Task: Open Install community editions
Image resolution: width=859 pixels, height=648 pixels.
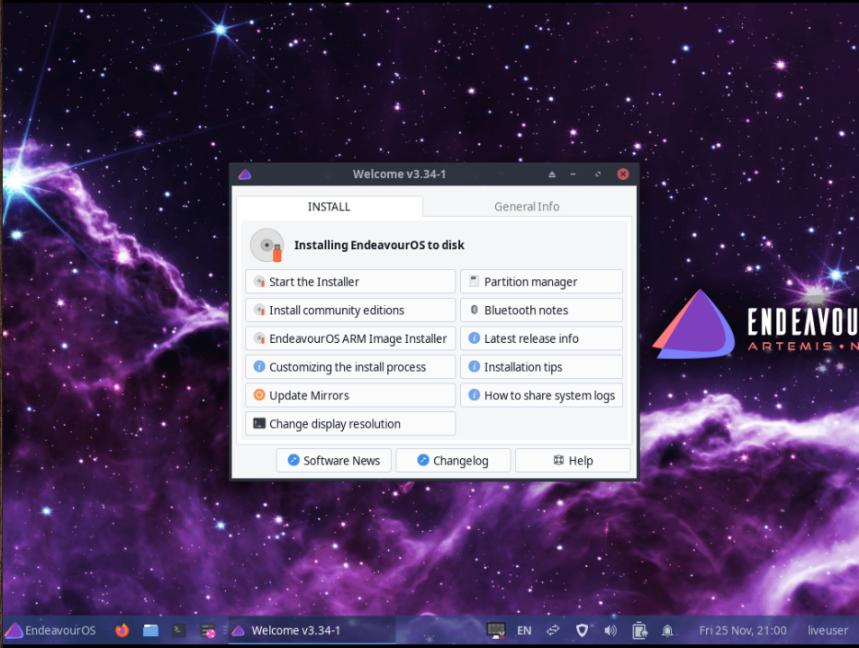Action: 350,310
